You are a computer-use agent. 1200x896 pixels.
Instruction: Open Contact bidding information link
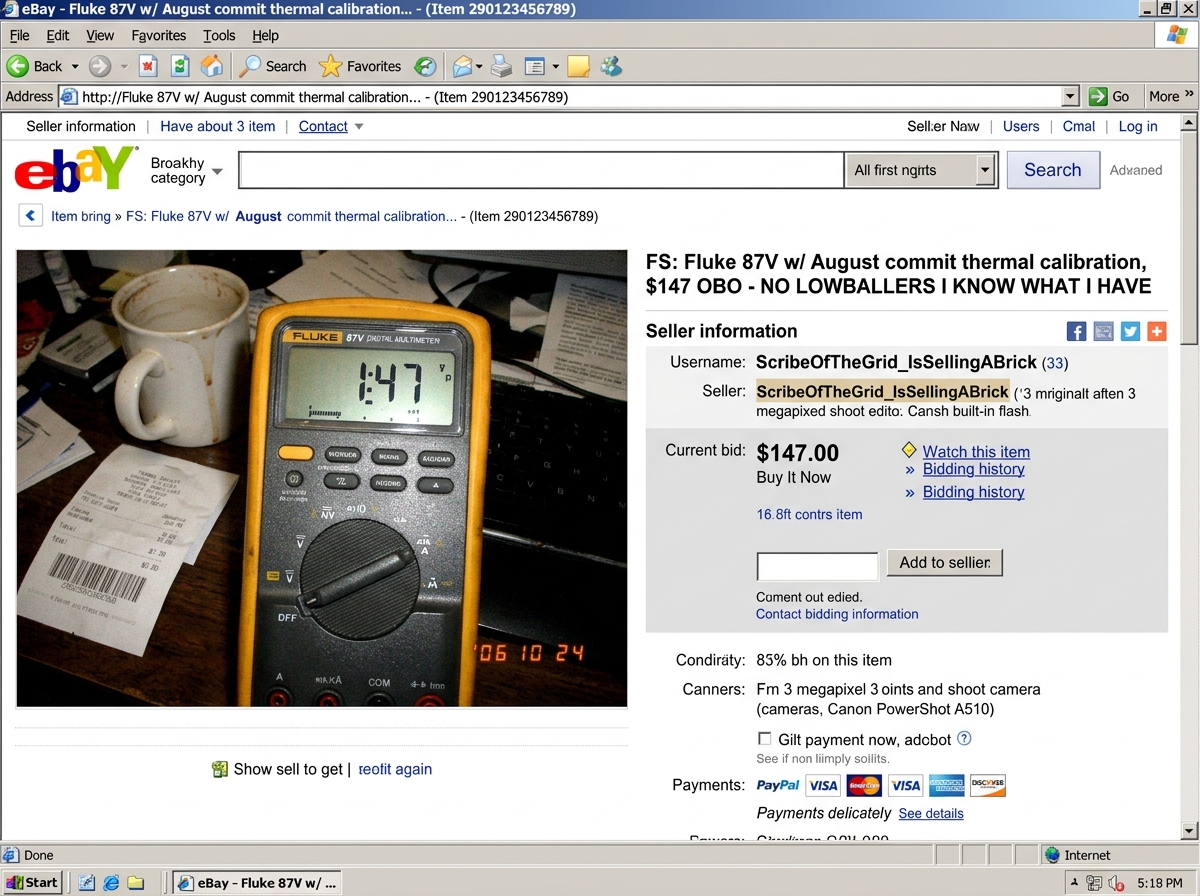point(837,614)
